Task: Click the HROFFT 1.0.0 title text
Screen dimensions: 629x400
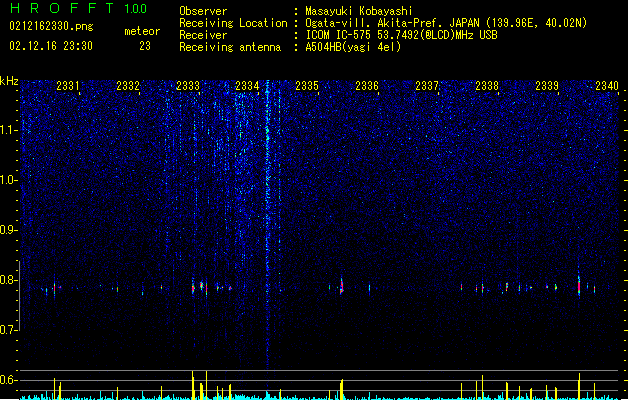Action: coord(78,8)
